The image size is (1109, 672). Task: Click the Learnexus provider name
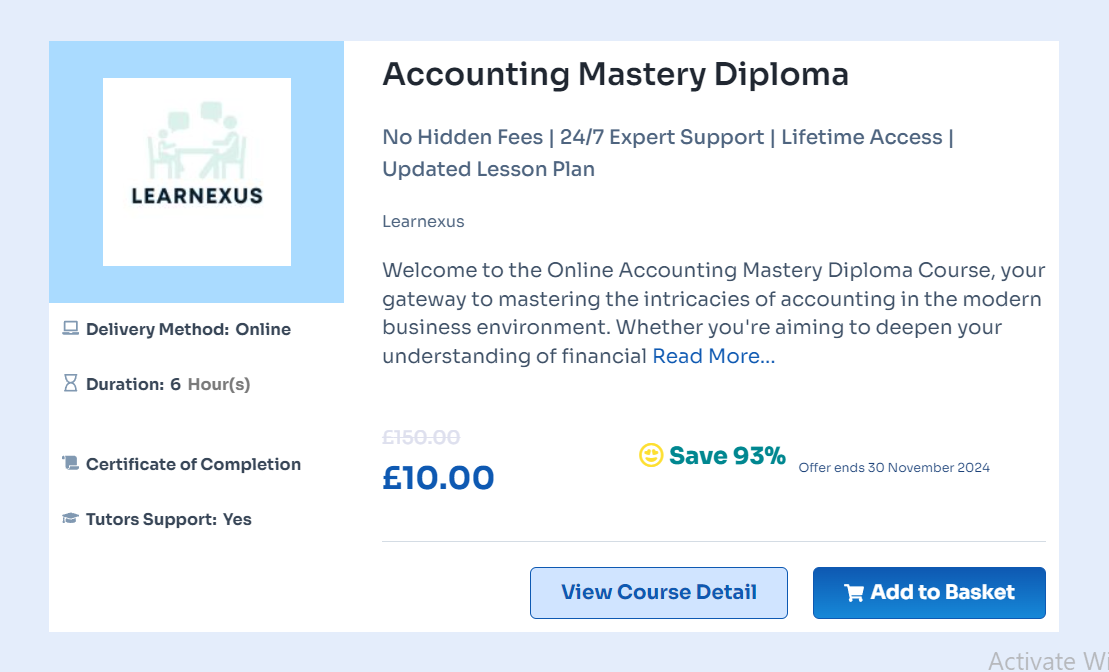(x=423, y=221)
